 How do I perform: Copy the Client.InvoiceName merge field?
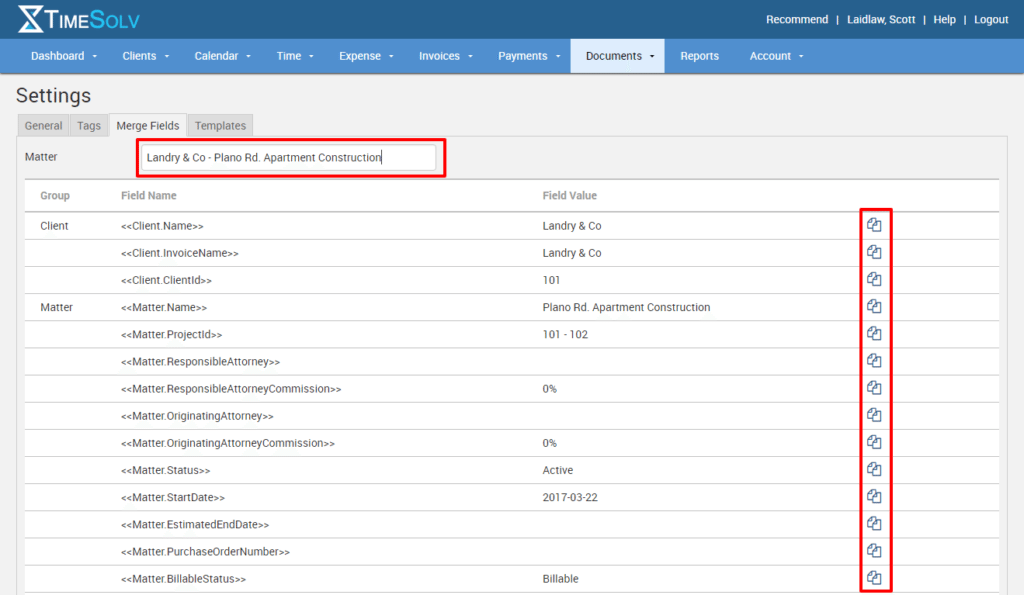pyautogui.click(x=874, y=252)
